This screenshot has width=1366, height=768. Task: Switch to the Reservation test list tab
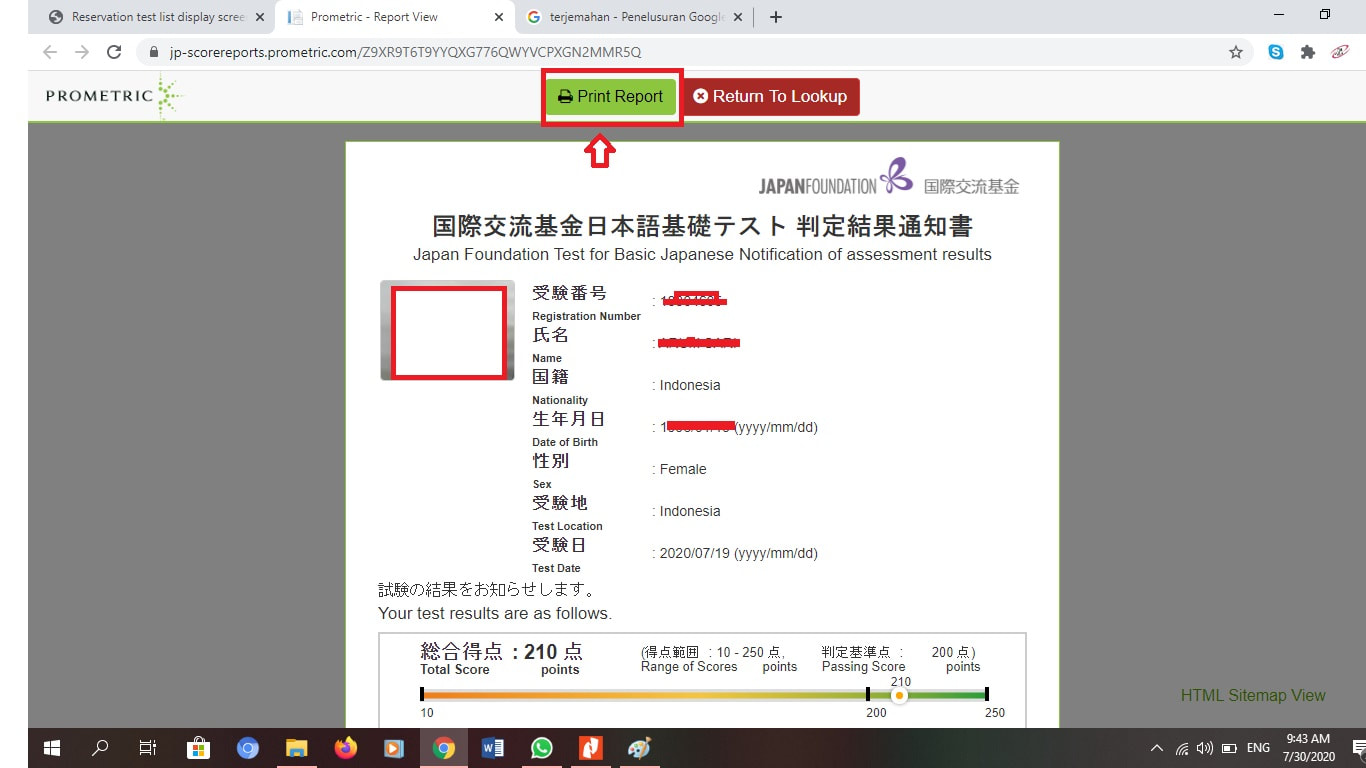148,17
